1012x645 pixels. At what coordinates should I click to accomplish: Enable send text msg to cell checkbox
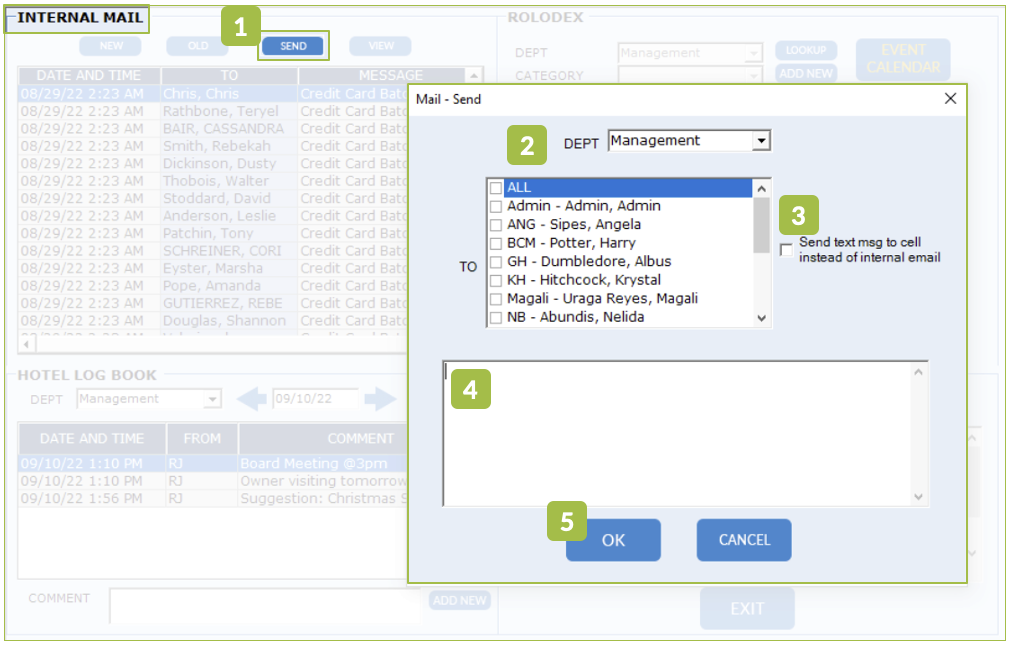click(787, 250)
